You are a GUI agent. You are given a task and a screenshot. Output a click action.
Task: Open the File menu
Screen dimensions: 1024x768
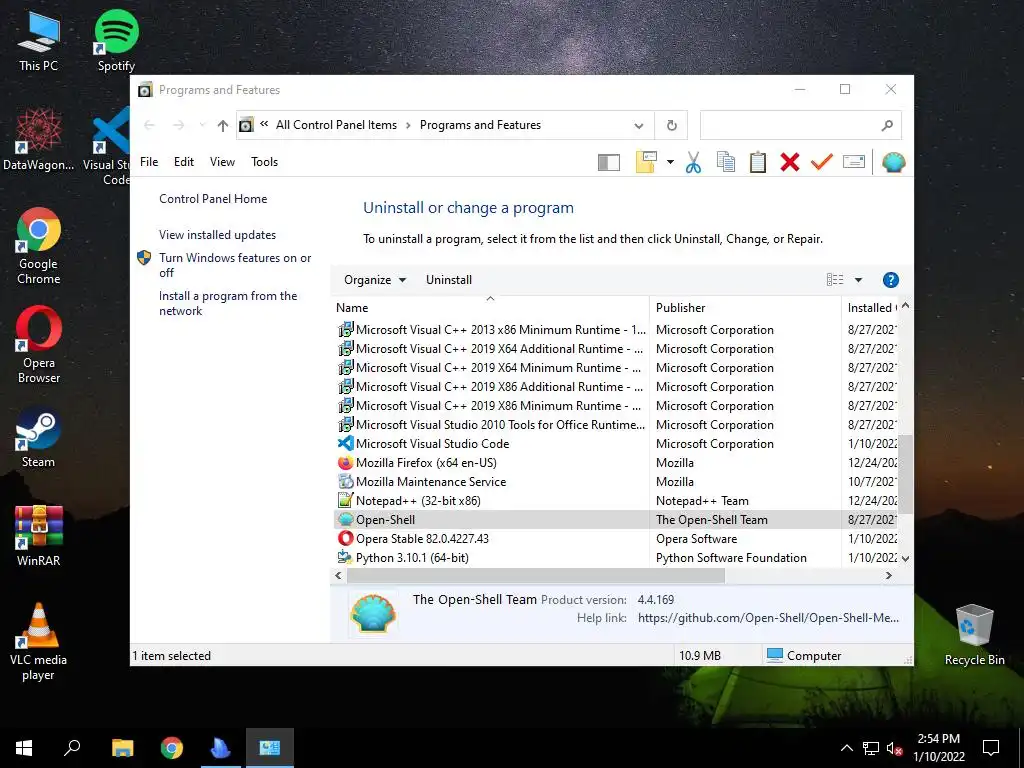(x=149, y=162)
